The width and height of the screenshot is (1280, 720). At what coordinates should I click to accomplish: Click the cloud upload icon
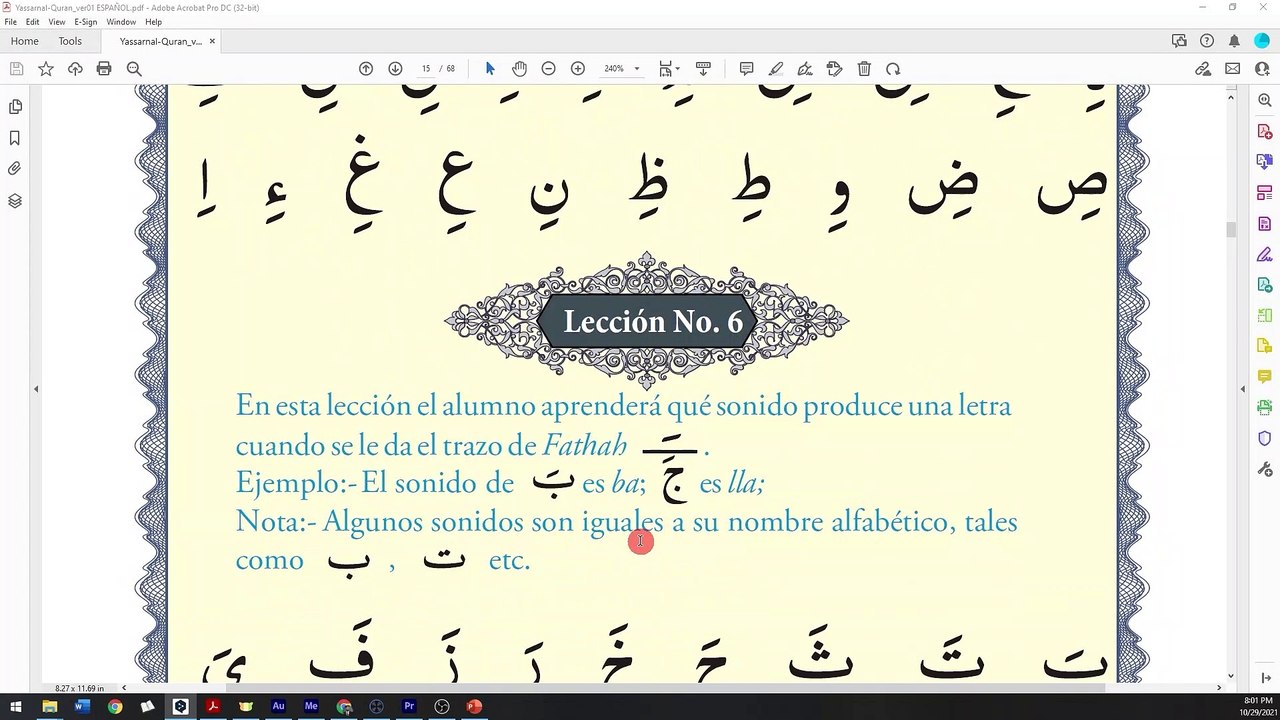(75, 69)
